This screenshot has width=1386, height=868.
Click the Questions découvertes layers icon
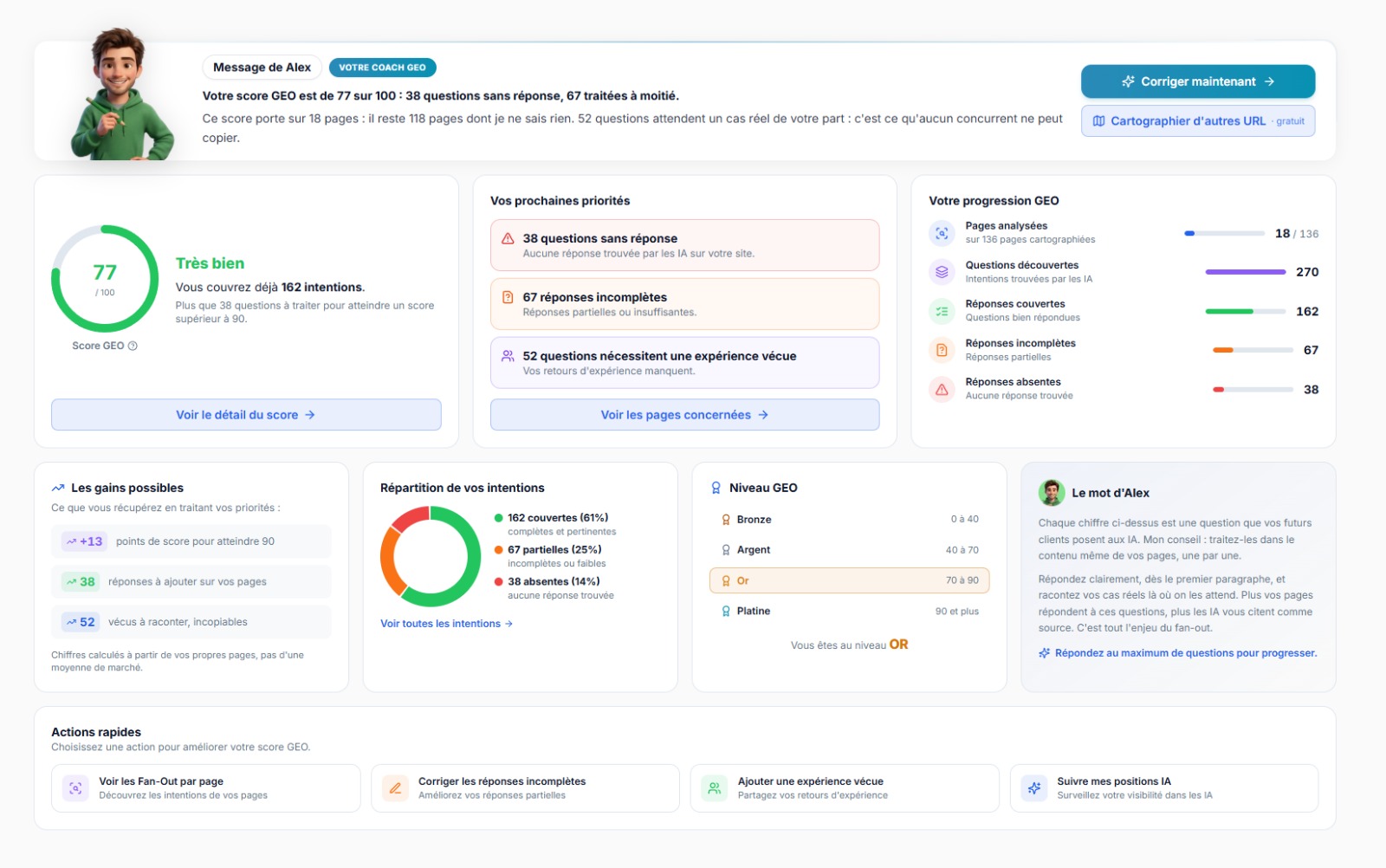click(x=942, y=272)
